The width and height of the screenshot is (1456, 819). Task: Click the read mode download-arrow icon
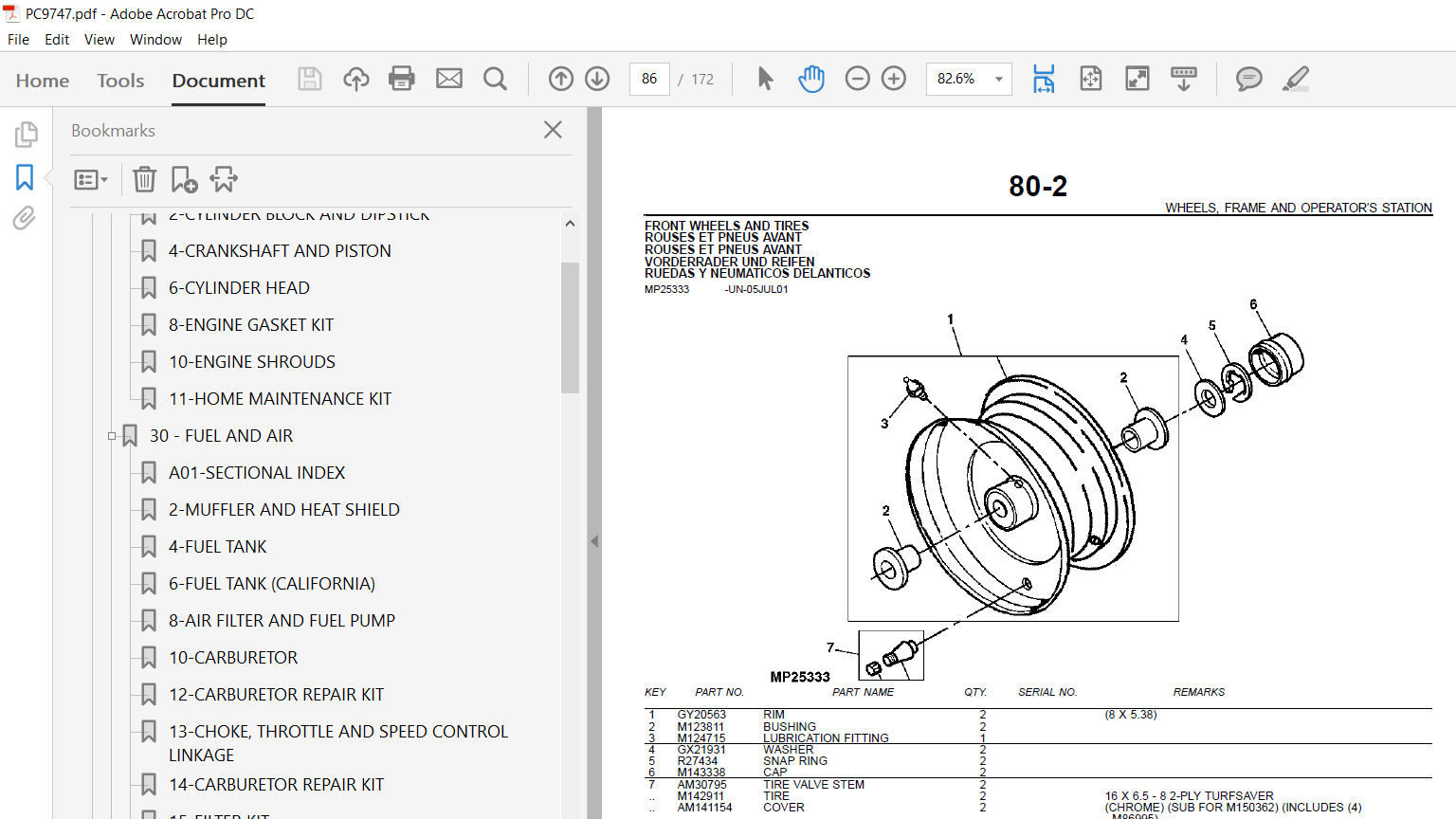1184,79
